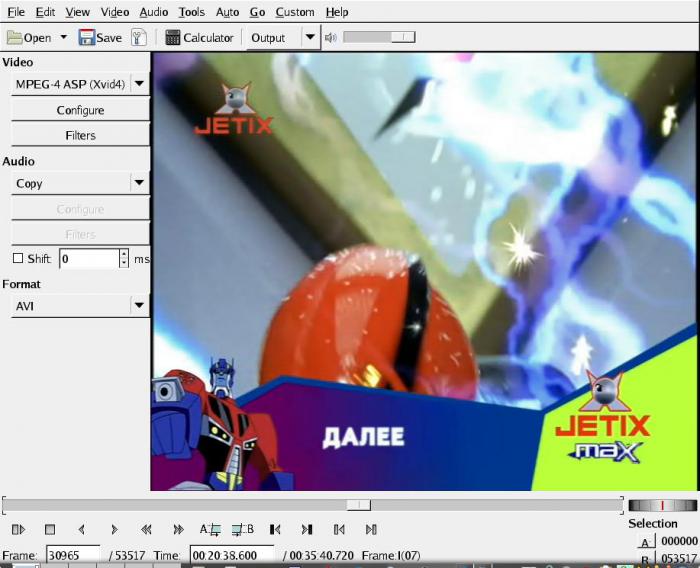Open the Audio menu
The height and width of the screenshot is (568, 700).
(x=154, y=12)
